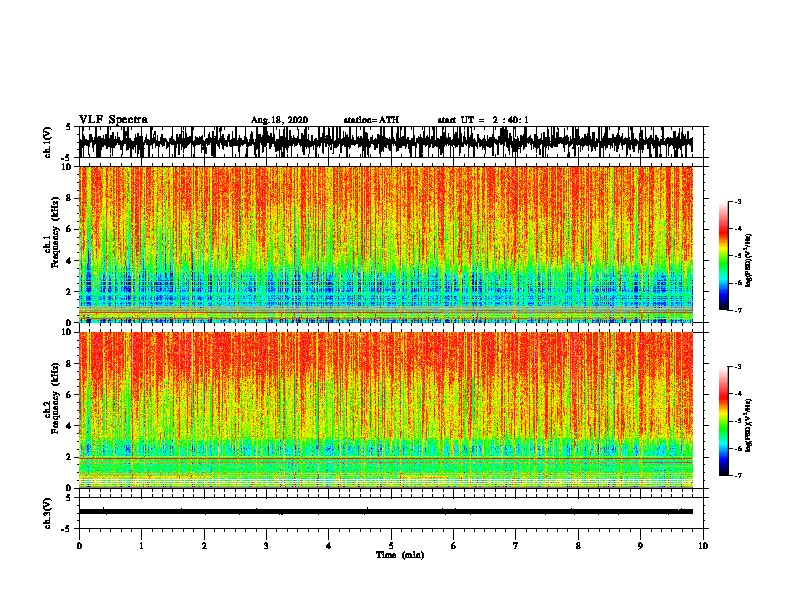Click the ch.2 spectrogram color bar

723,421
